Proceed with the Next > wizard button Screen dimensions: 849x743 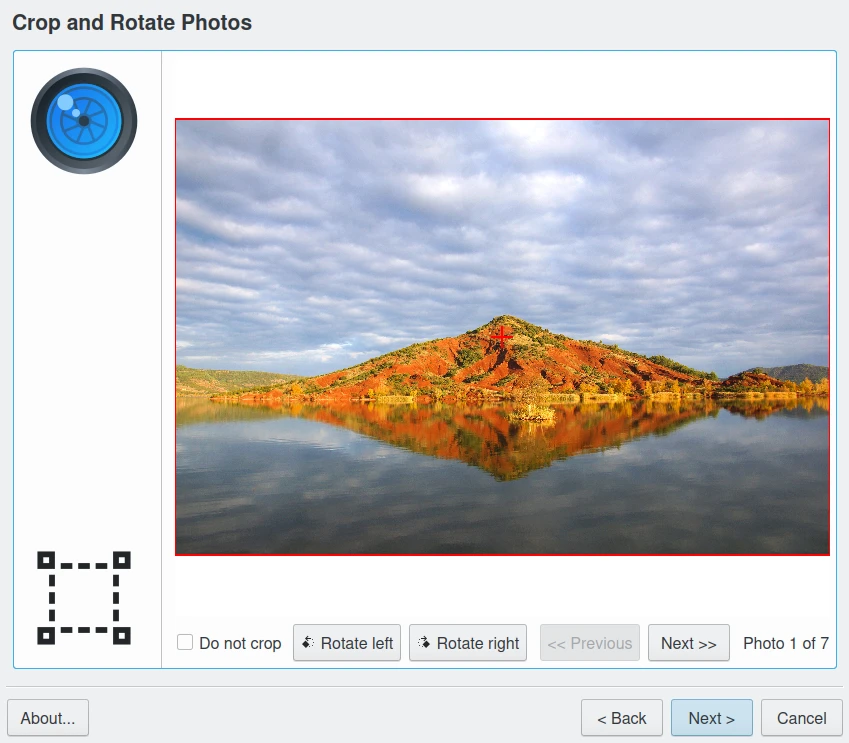point(711,718)
